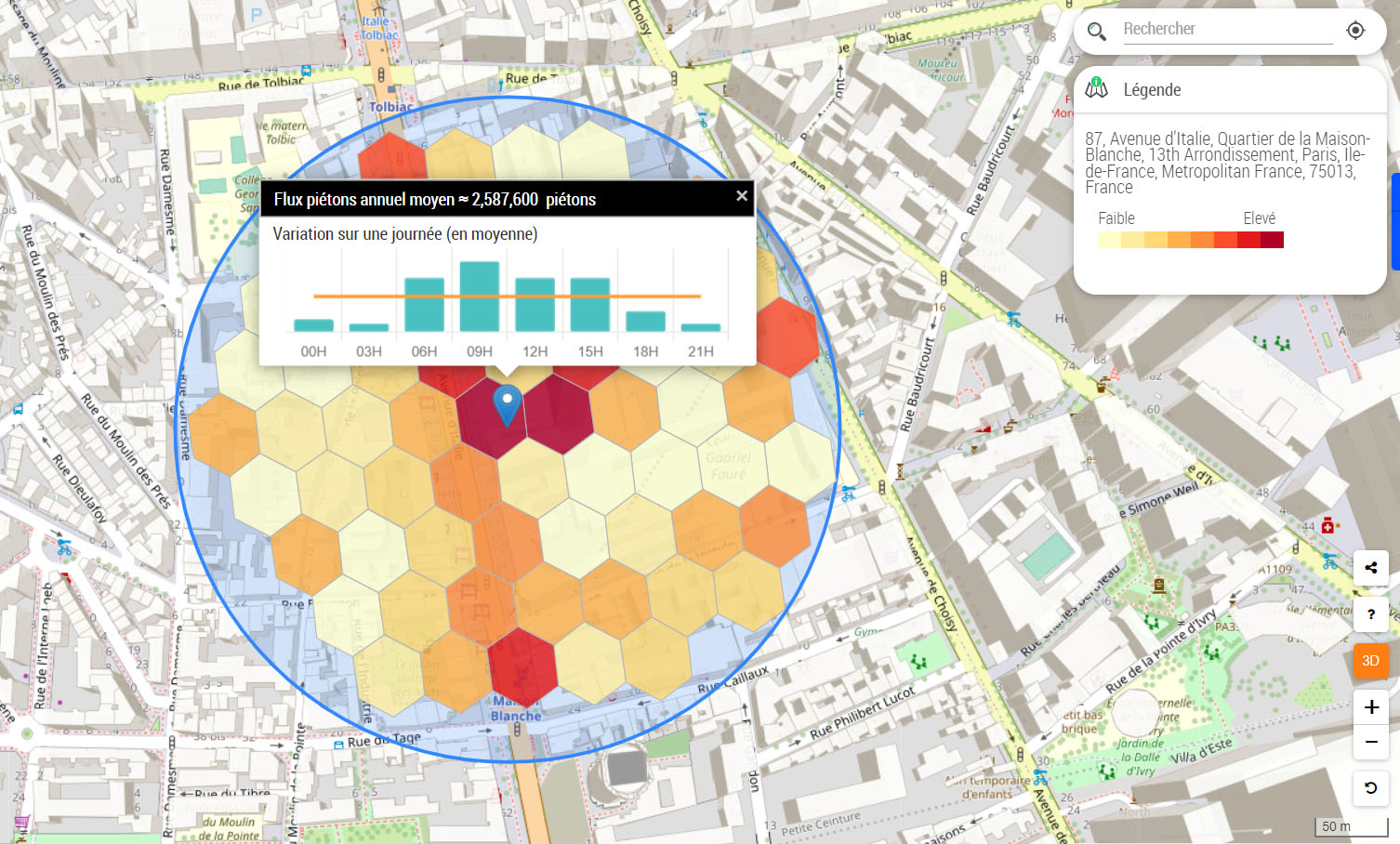Click the Légende heading
Viewport: 1400px width, 844px height.
click(x=1152, y=90)
